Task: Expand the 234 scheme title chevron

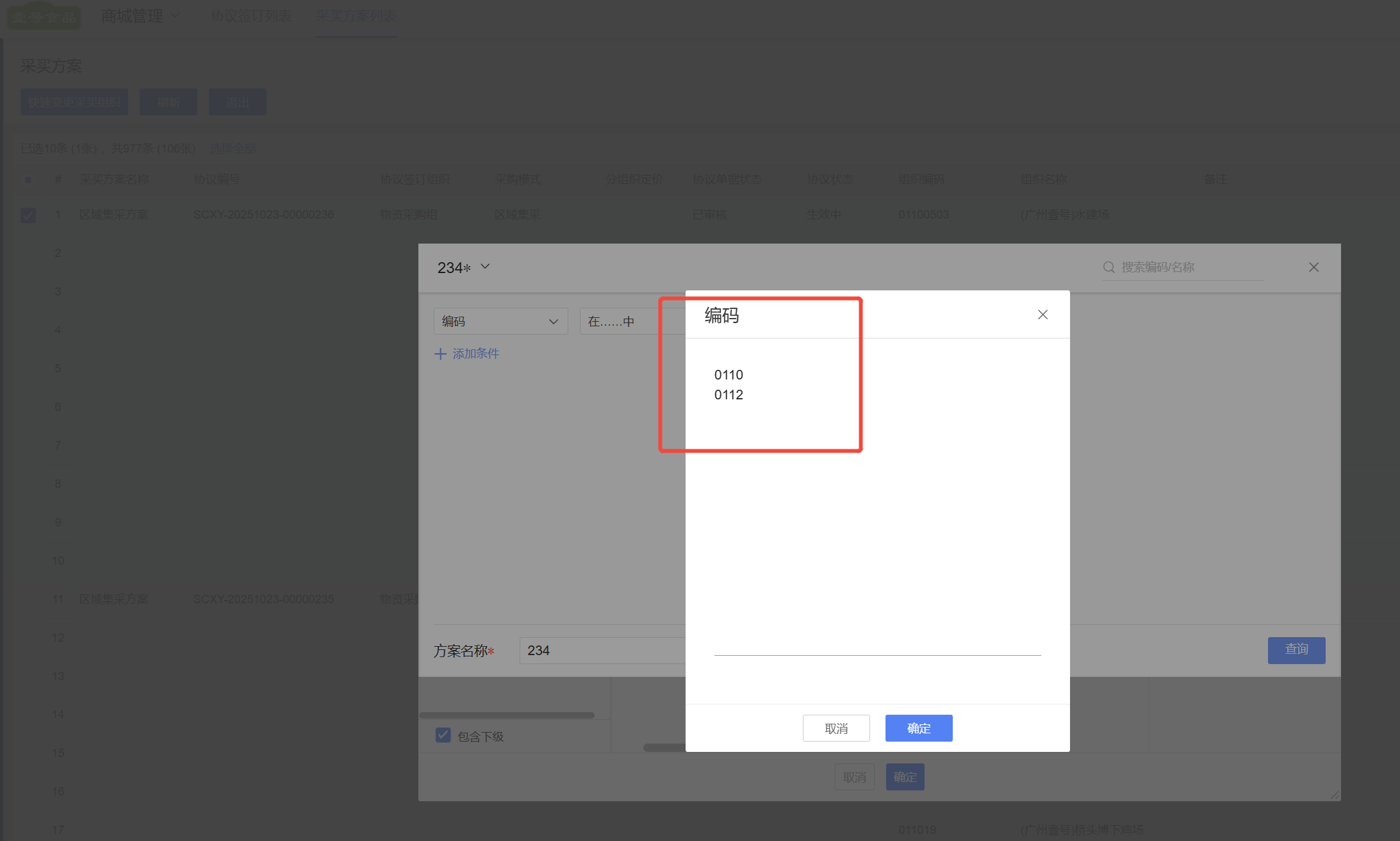Action: tap(485, 267)
